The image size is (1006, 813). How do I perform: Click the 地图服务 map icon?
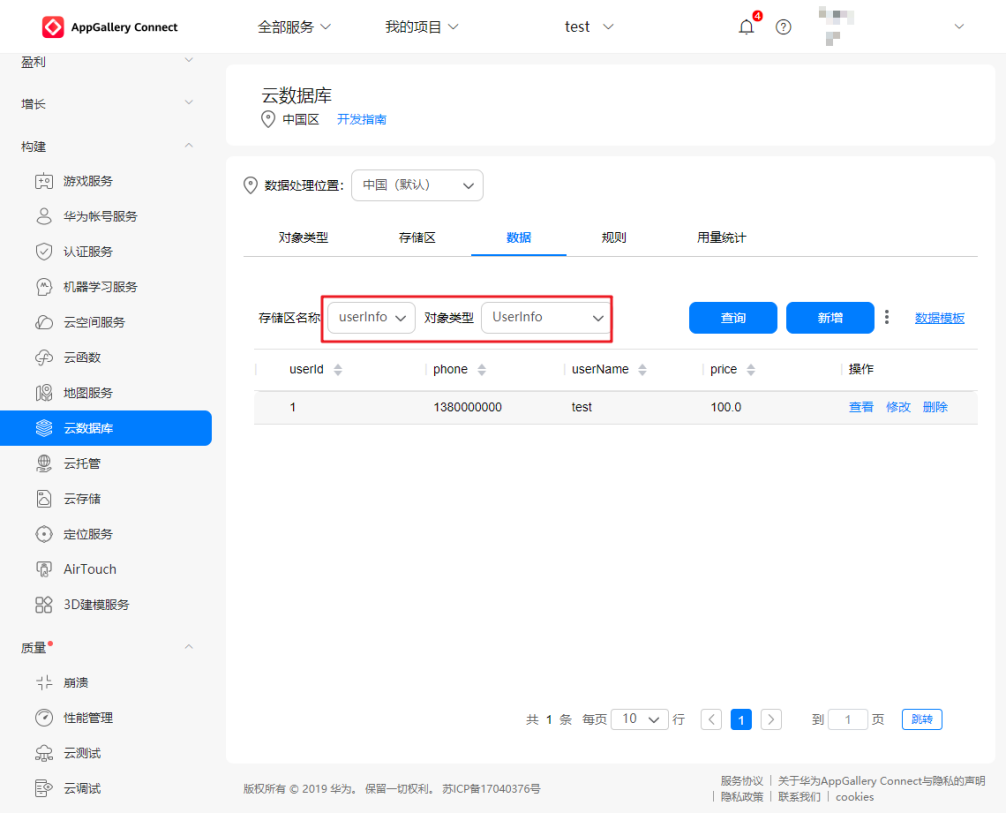(44, 393)
